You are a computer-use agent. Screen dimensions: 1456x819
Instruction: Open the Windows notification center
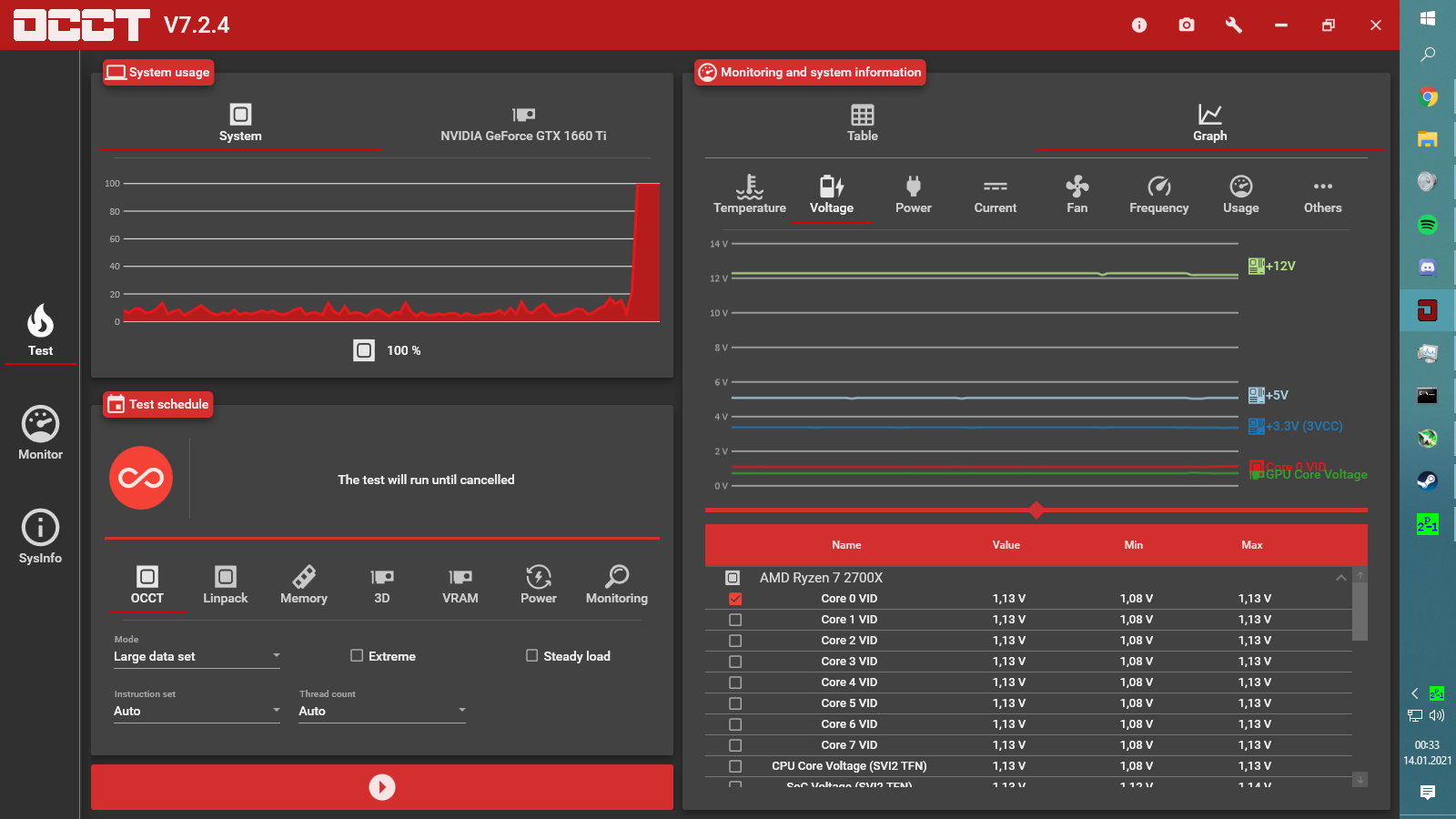[1428, 793]
